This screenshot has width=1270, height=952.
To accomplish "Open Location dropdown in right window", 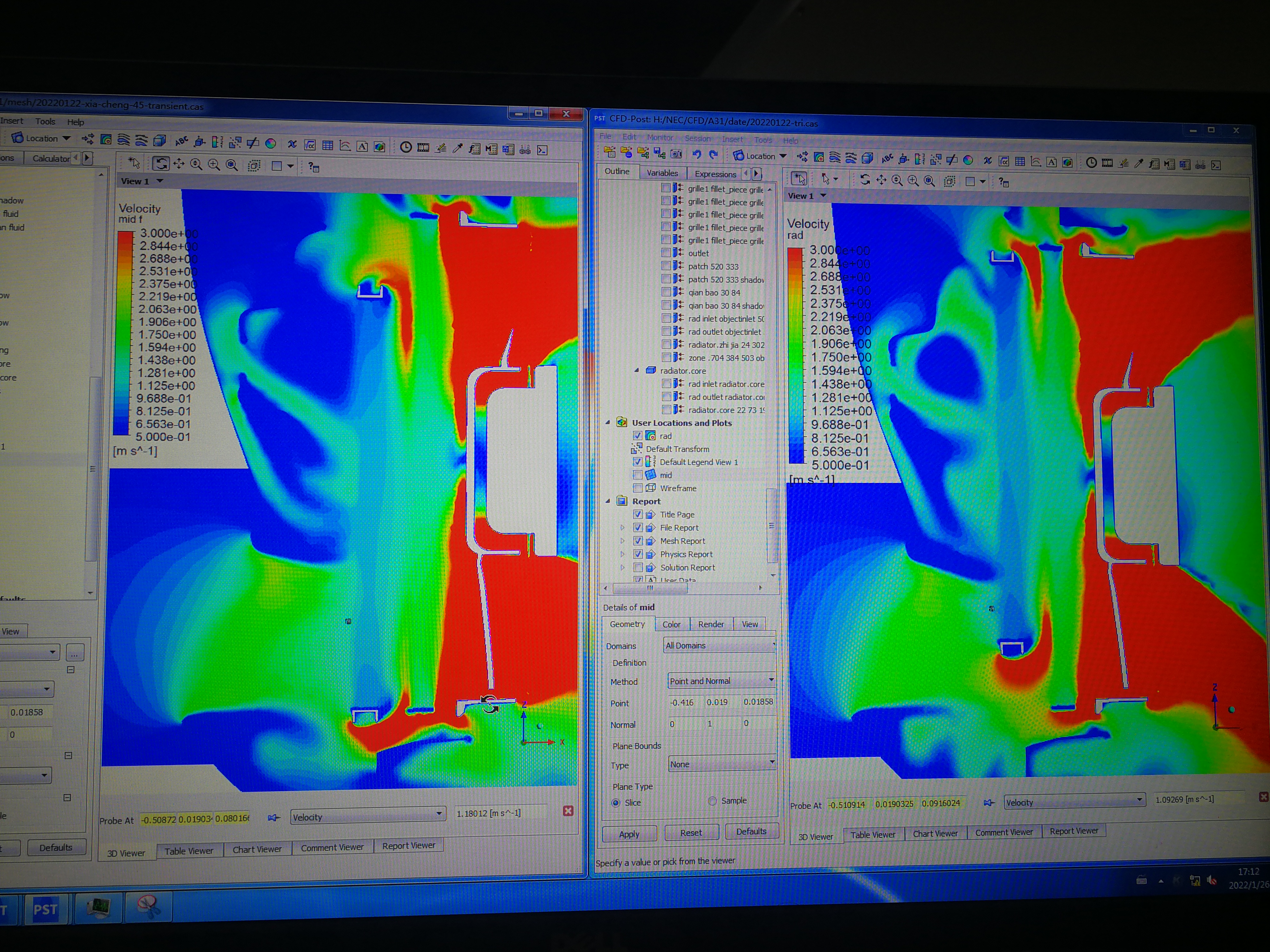I will (760, 155).
